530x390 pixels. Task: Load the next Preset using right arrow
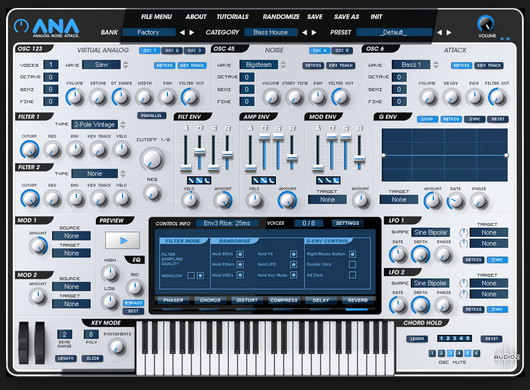click(x=449, y=32)
